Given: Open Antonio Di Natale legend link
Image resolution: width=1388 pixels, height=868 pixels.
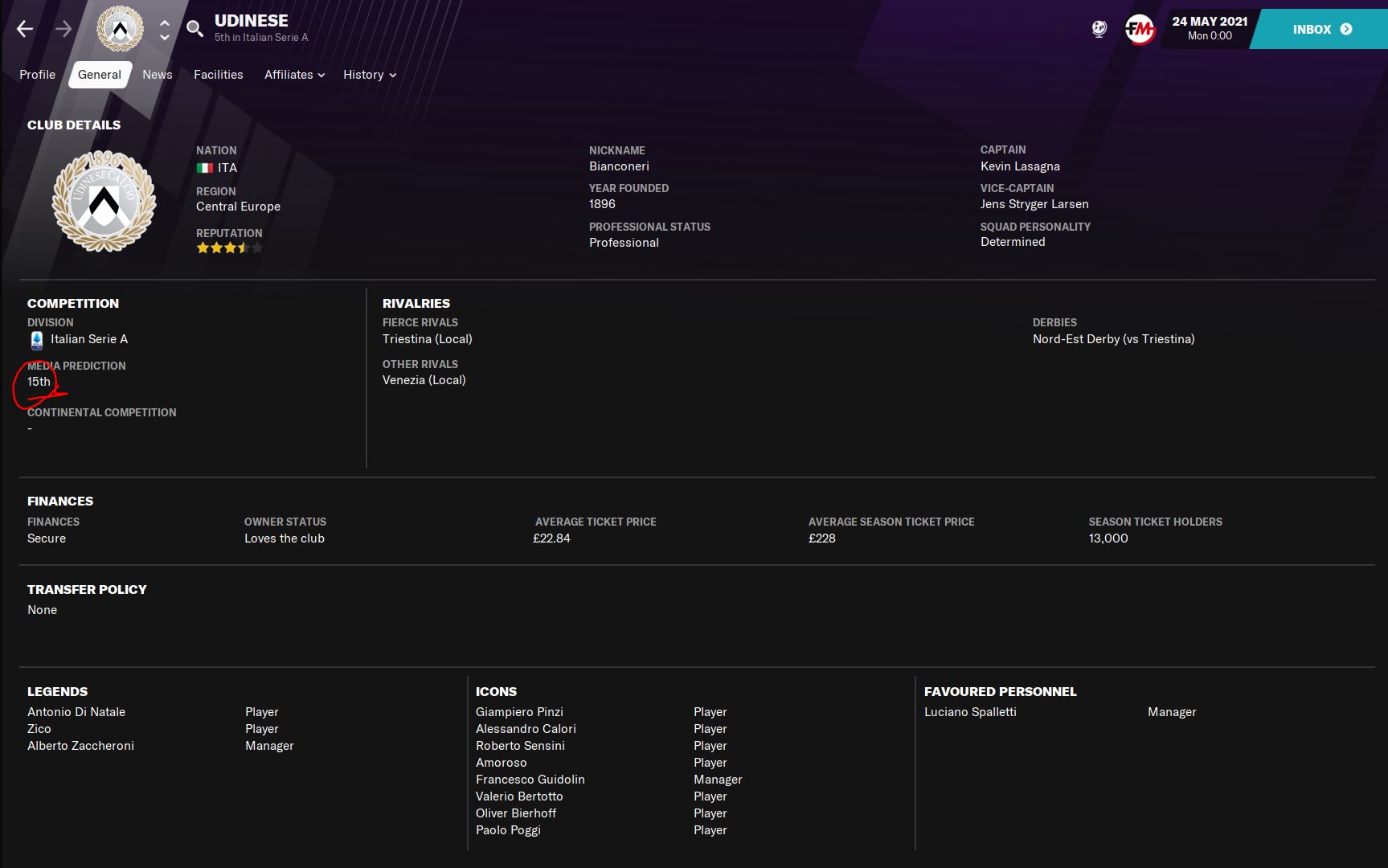Looking at the screenshot, I should (x=76, y=712).
